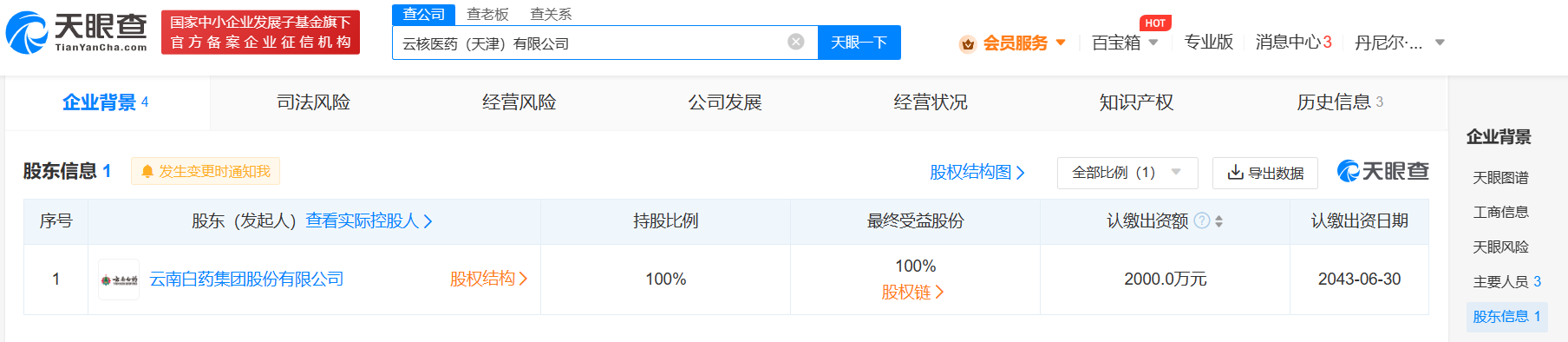This screenshot has width=1568, height=342.
Task: Open 云南白药集团股份有限公司 company link
Action: [246, 279]
